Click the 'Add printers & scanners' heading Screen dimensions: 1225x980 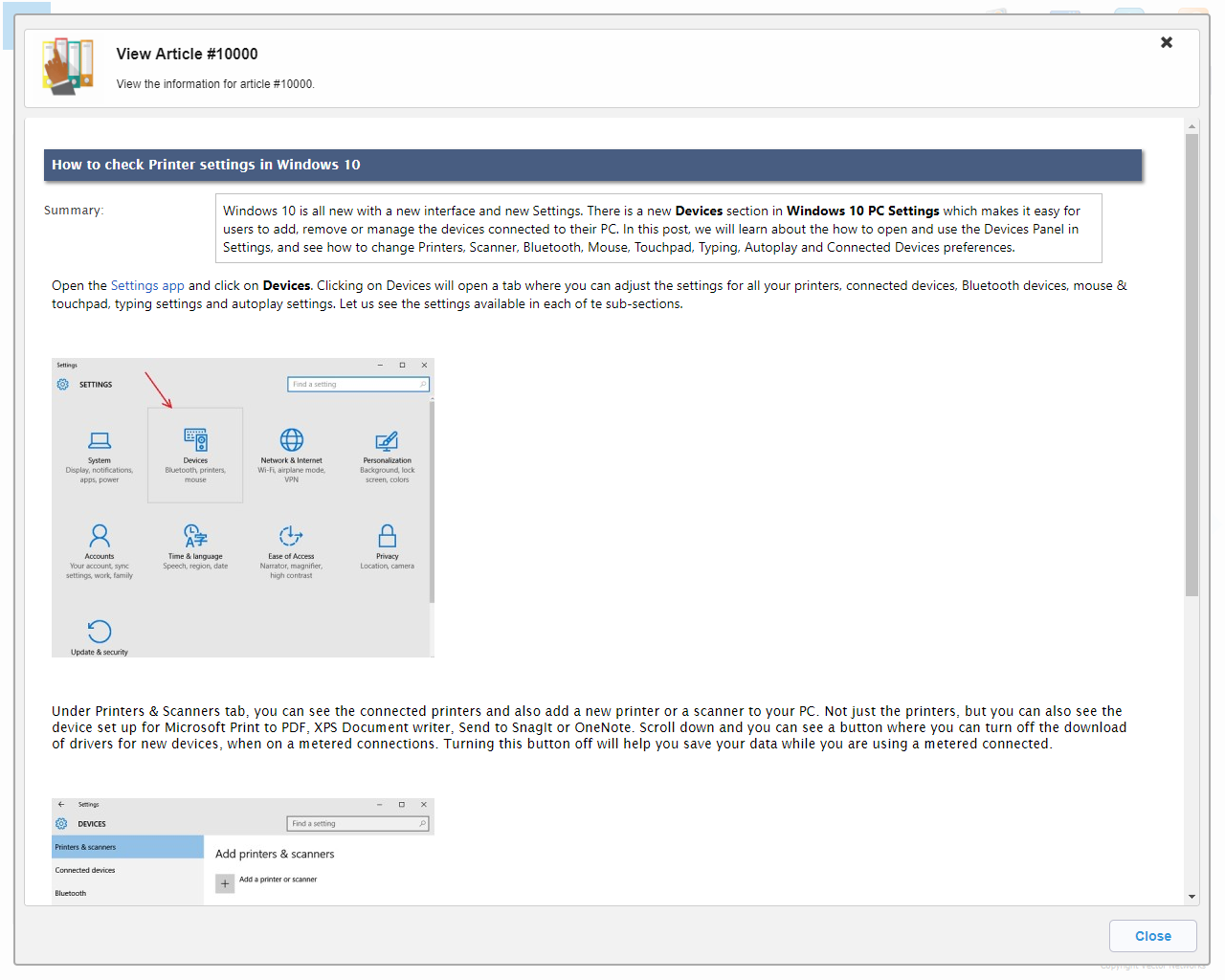tap(275, 854)
